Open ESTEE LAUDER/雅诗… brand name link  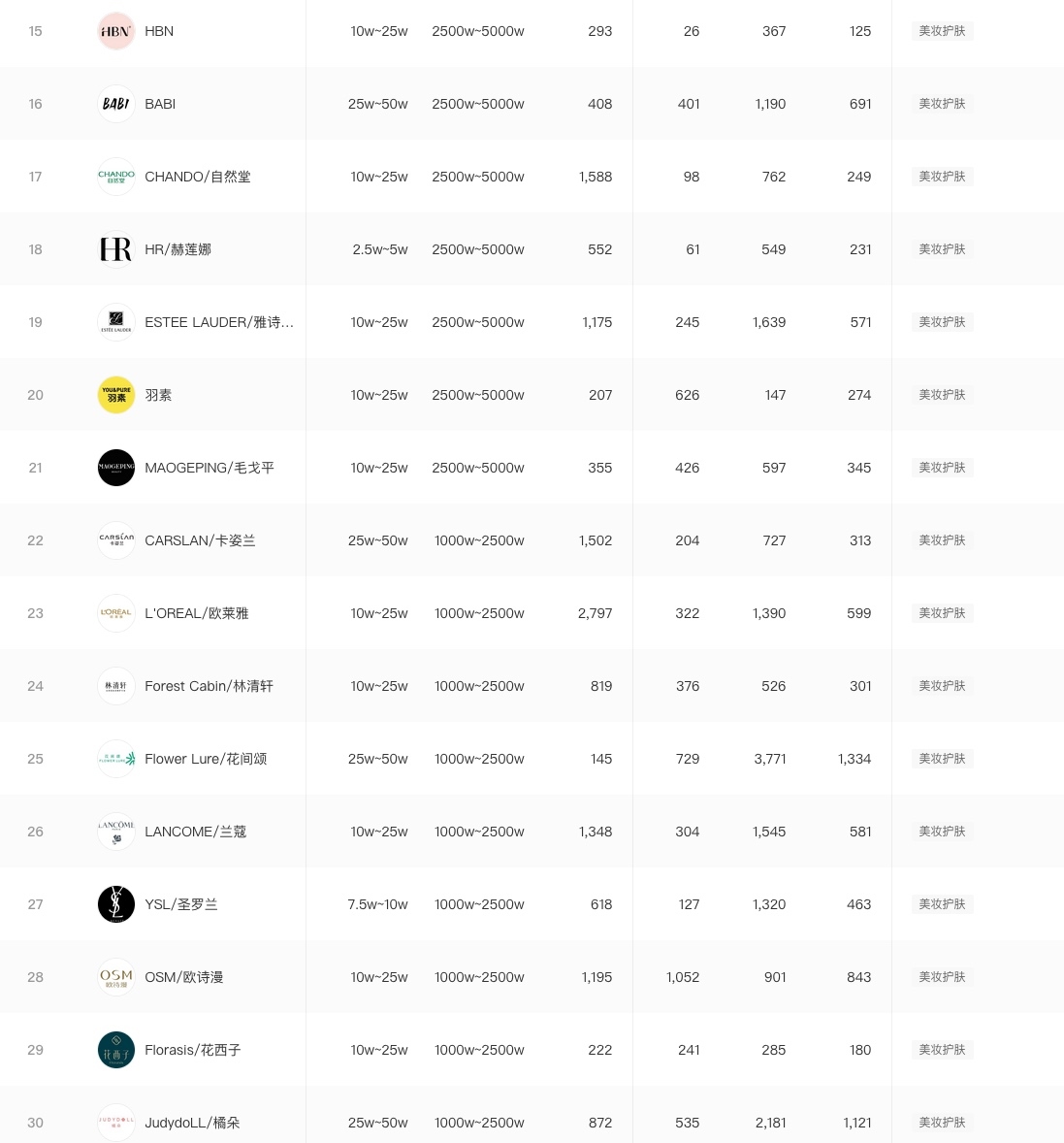click(218, 322)
